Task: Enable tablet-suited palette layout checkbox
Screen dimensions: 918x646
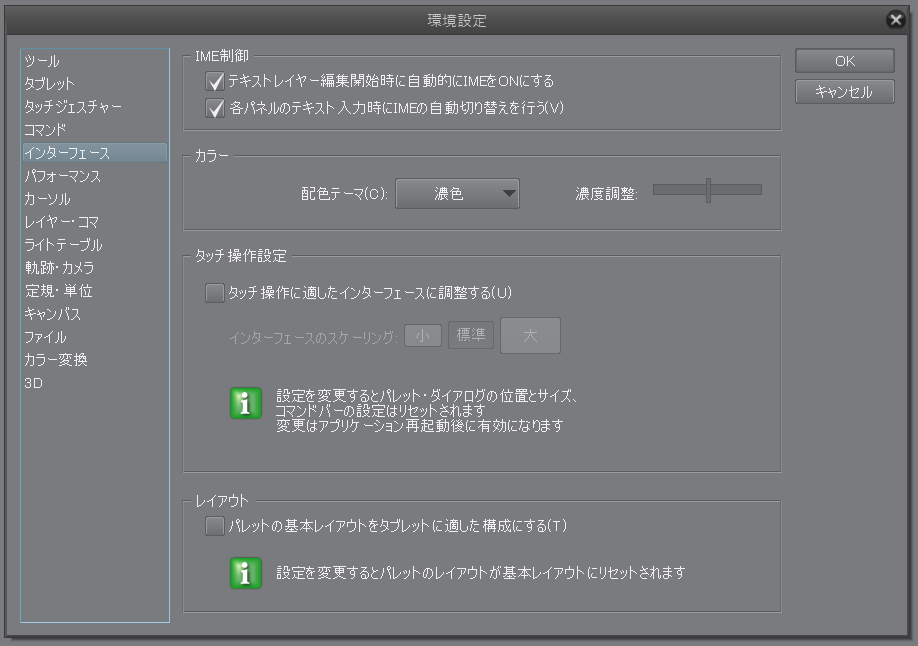Action: (x=215, y=526)
